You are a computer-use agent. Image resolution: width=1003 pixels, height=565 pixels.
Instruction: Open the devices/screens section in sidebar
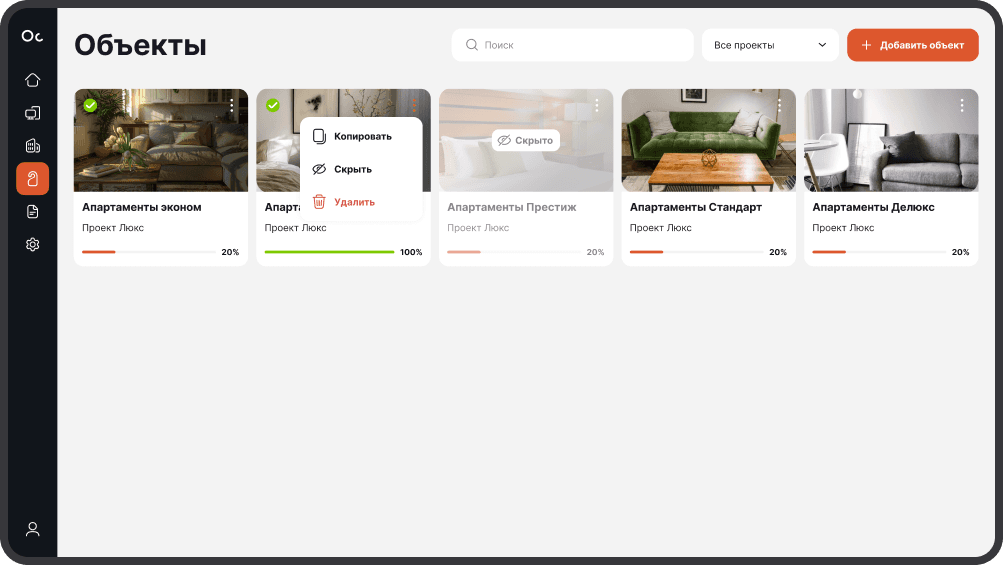tap(32, 113)
